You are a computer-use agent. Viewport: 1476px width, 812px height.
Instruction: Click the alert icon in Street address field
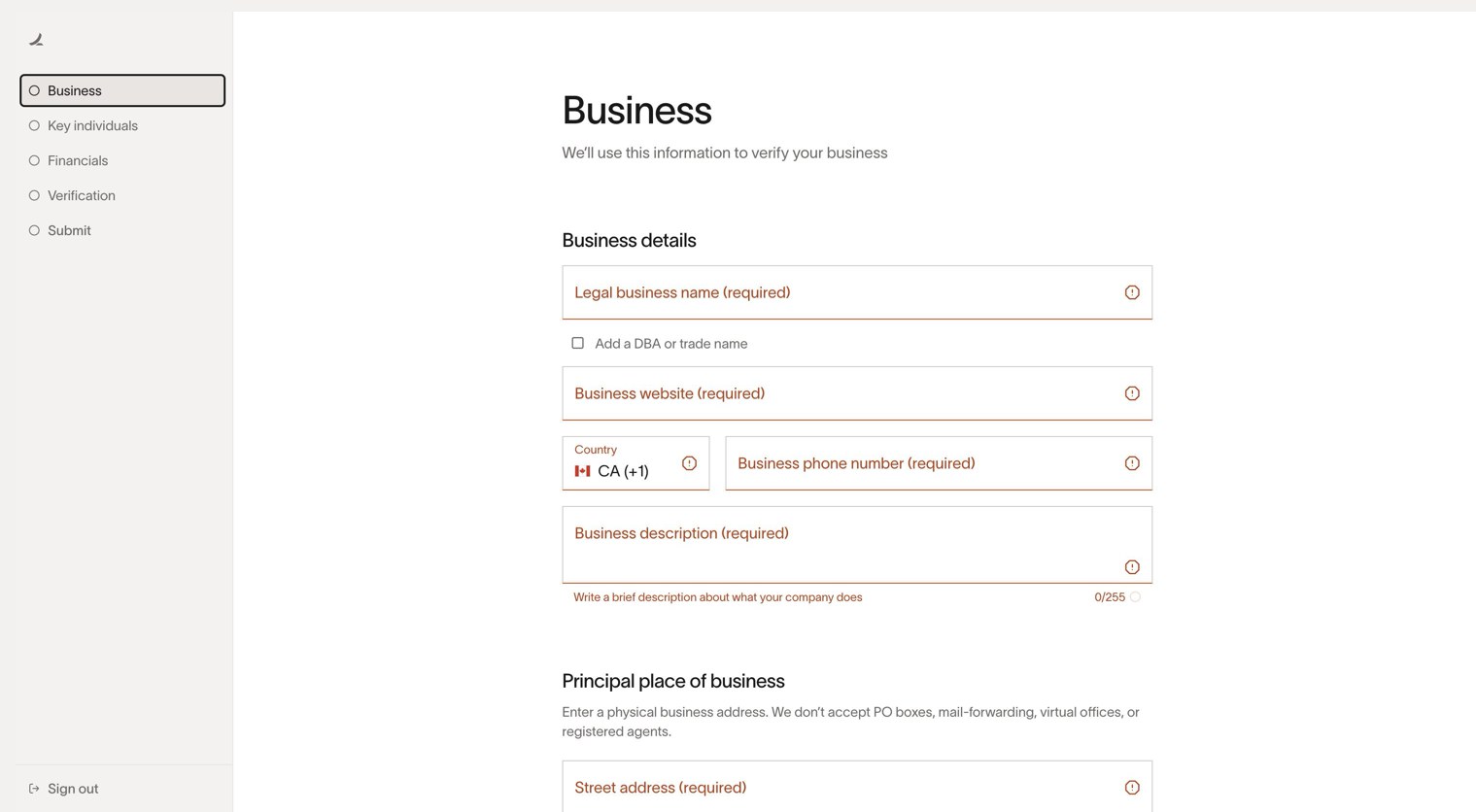pyautogui.click(x=1132, y=788)
